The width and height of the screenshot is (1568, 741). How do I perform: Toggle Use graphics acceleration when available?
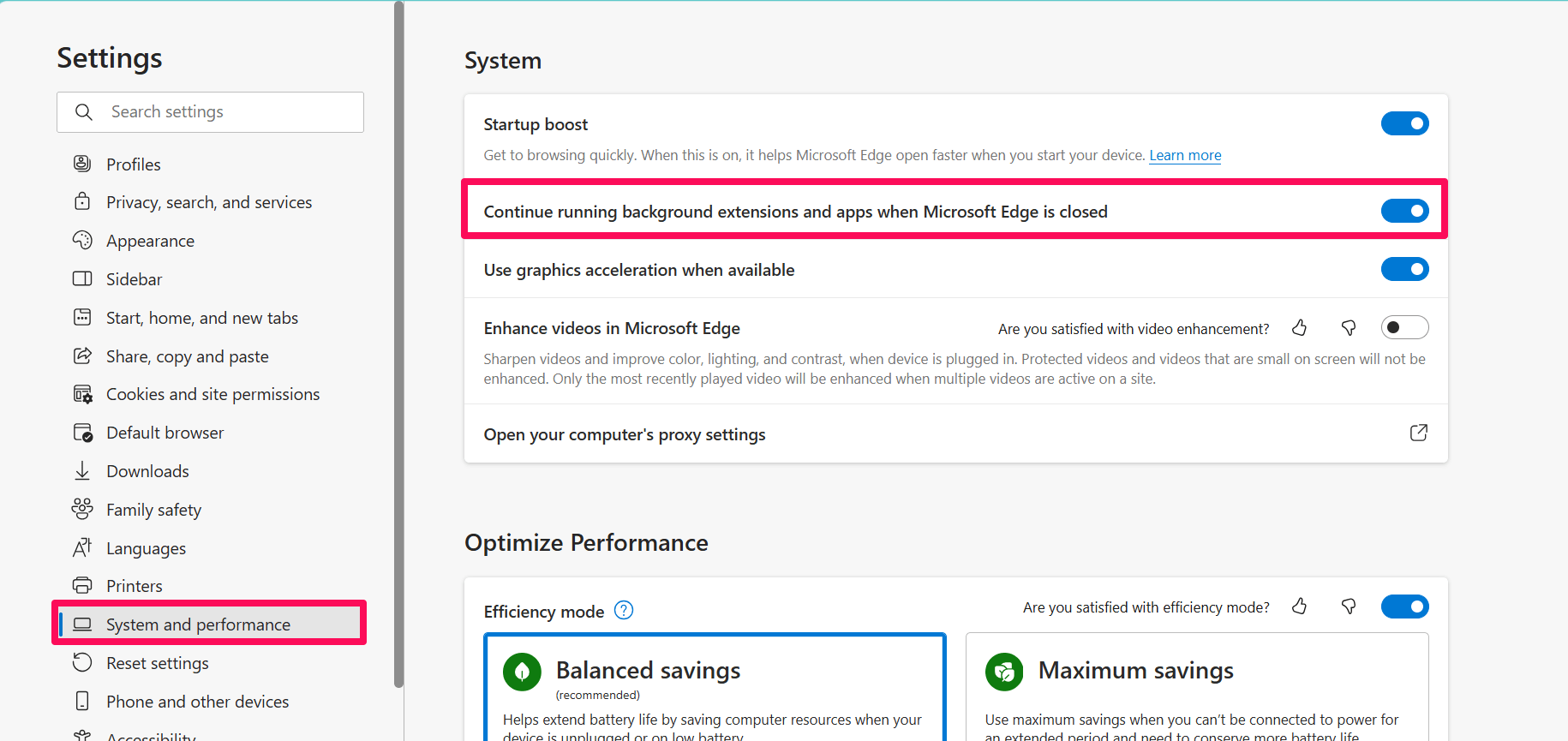(x=1405, y=269)
